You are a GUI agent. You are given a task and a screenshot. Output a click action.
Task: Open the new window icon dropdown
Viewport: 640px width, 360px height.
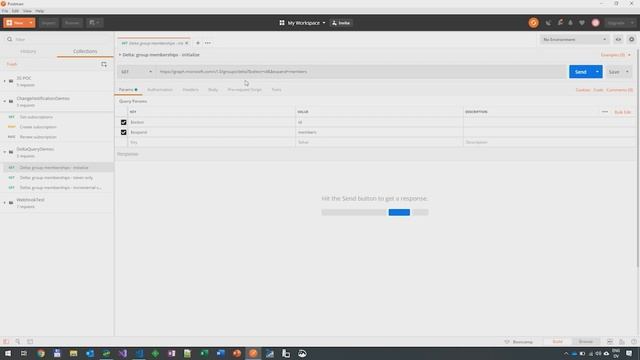click(94, 23)
